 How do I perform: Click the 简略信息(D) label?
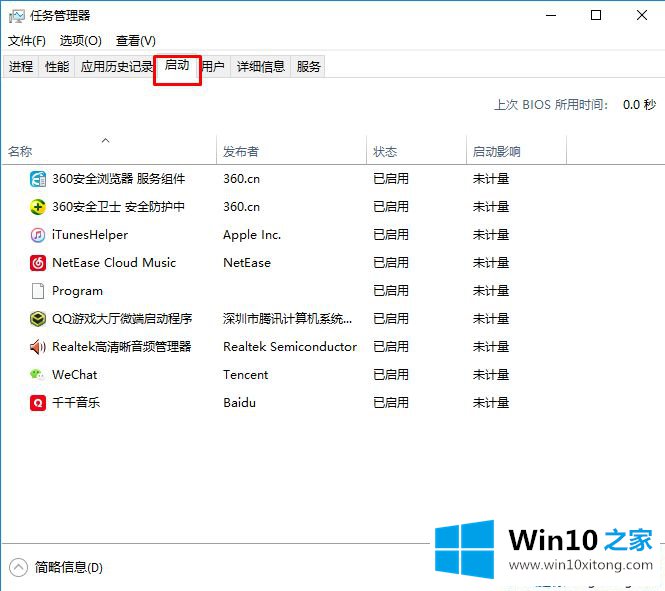69,567
